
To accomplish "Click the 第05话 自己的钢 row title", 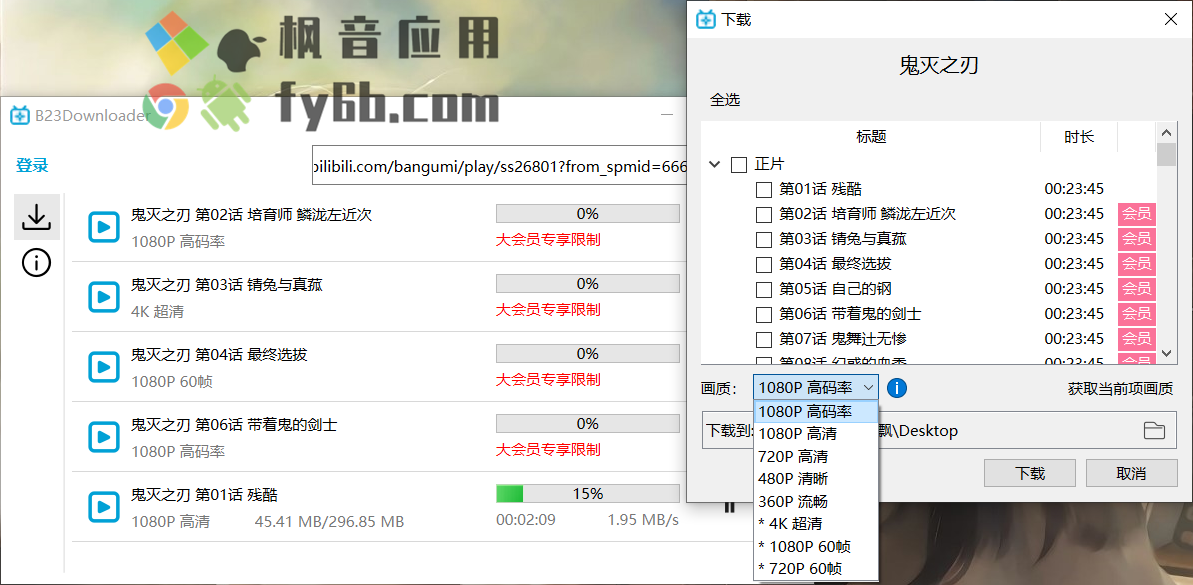I will 835,290.
